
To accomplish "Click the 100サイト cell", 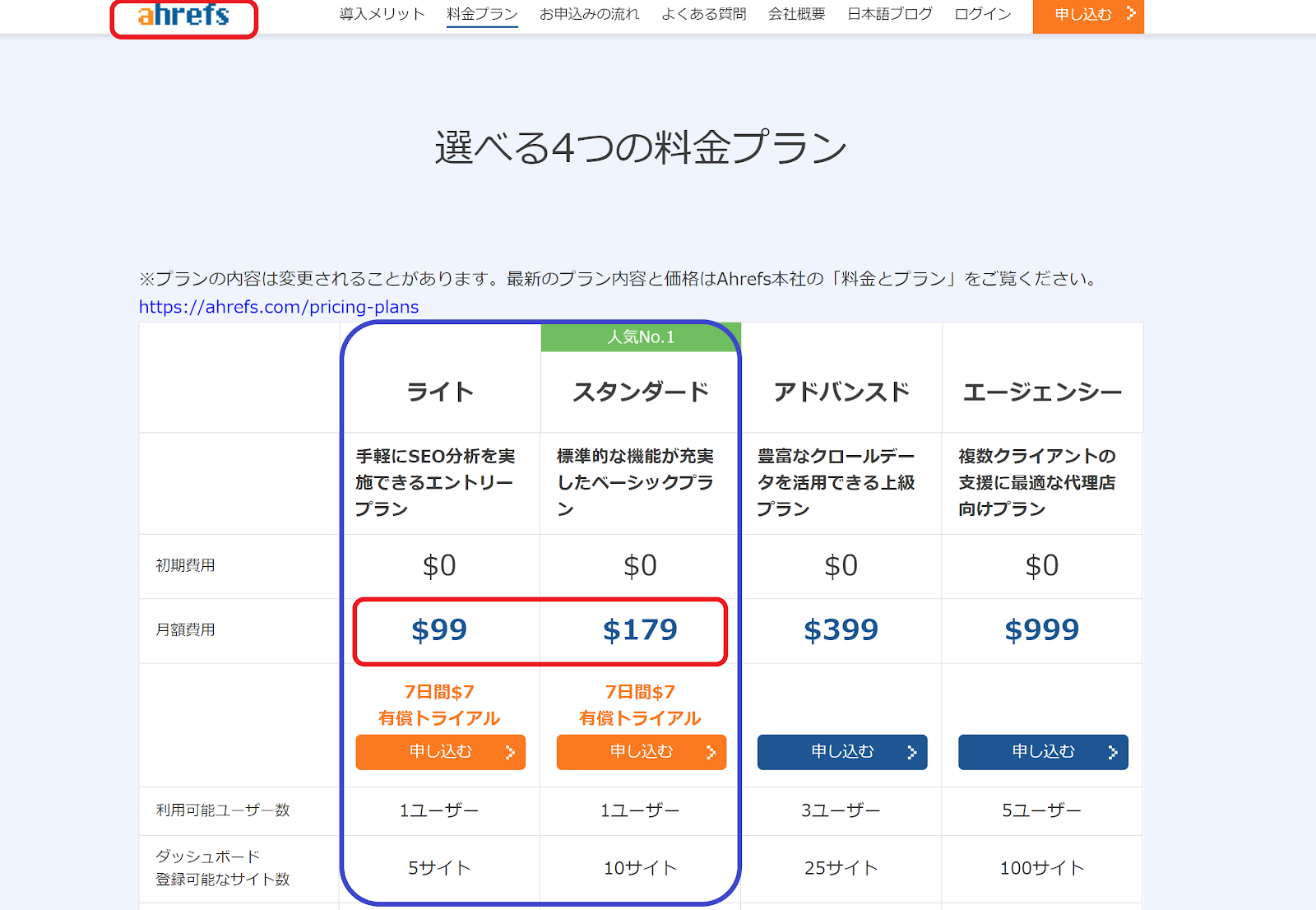I will [1042, 868].
